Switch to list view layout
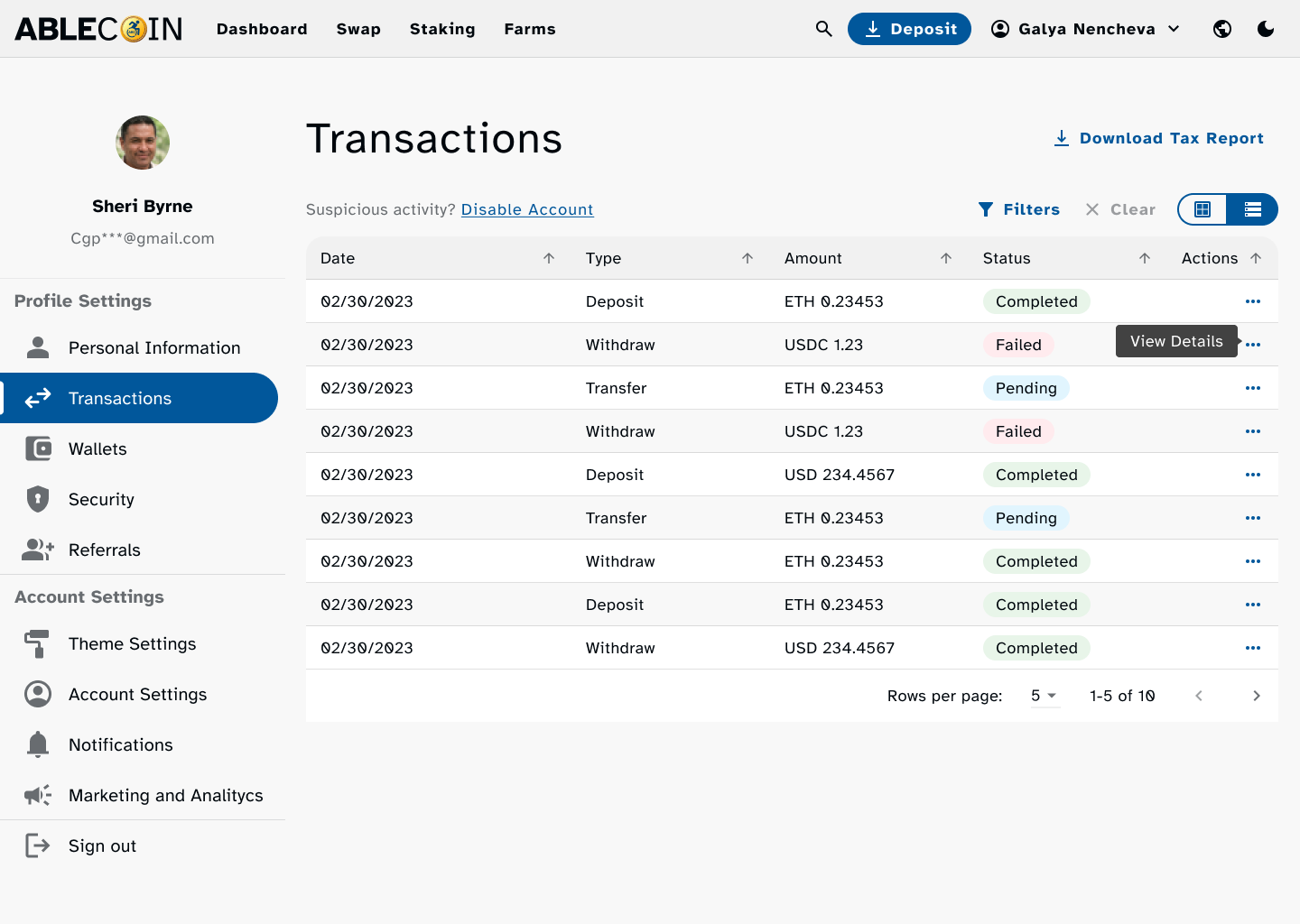The width and height of the screenshot is (1300, 924). tap(1252, 209)
